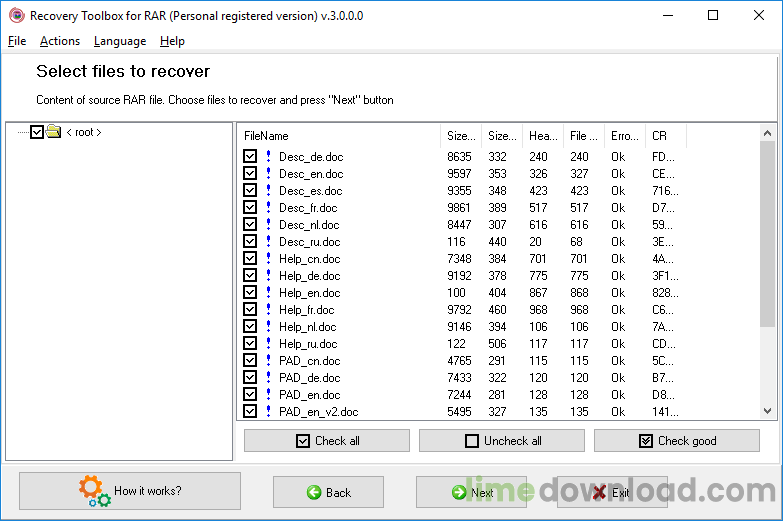Open the How it works? button
Screen dimensions: 783x521
point(130,491)
